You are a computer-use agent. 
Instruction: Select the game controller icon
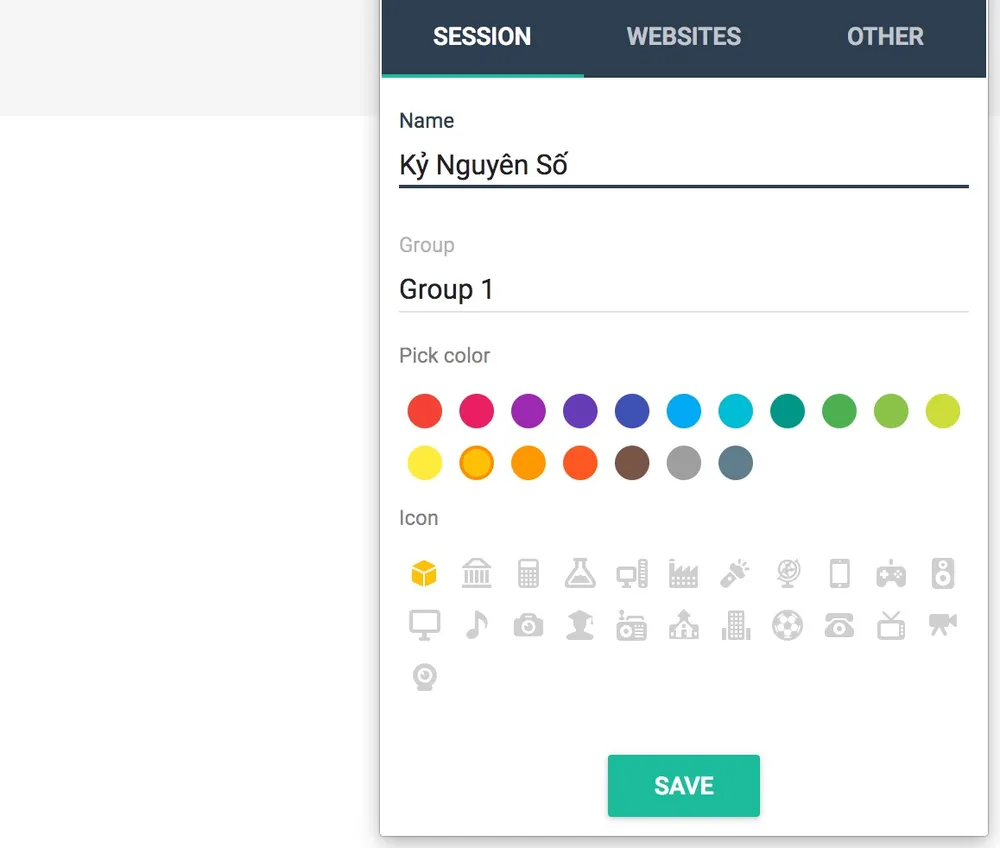[891, 574]
